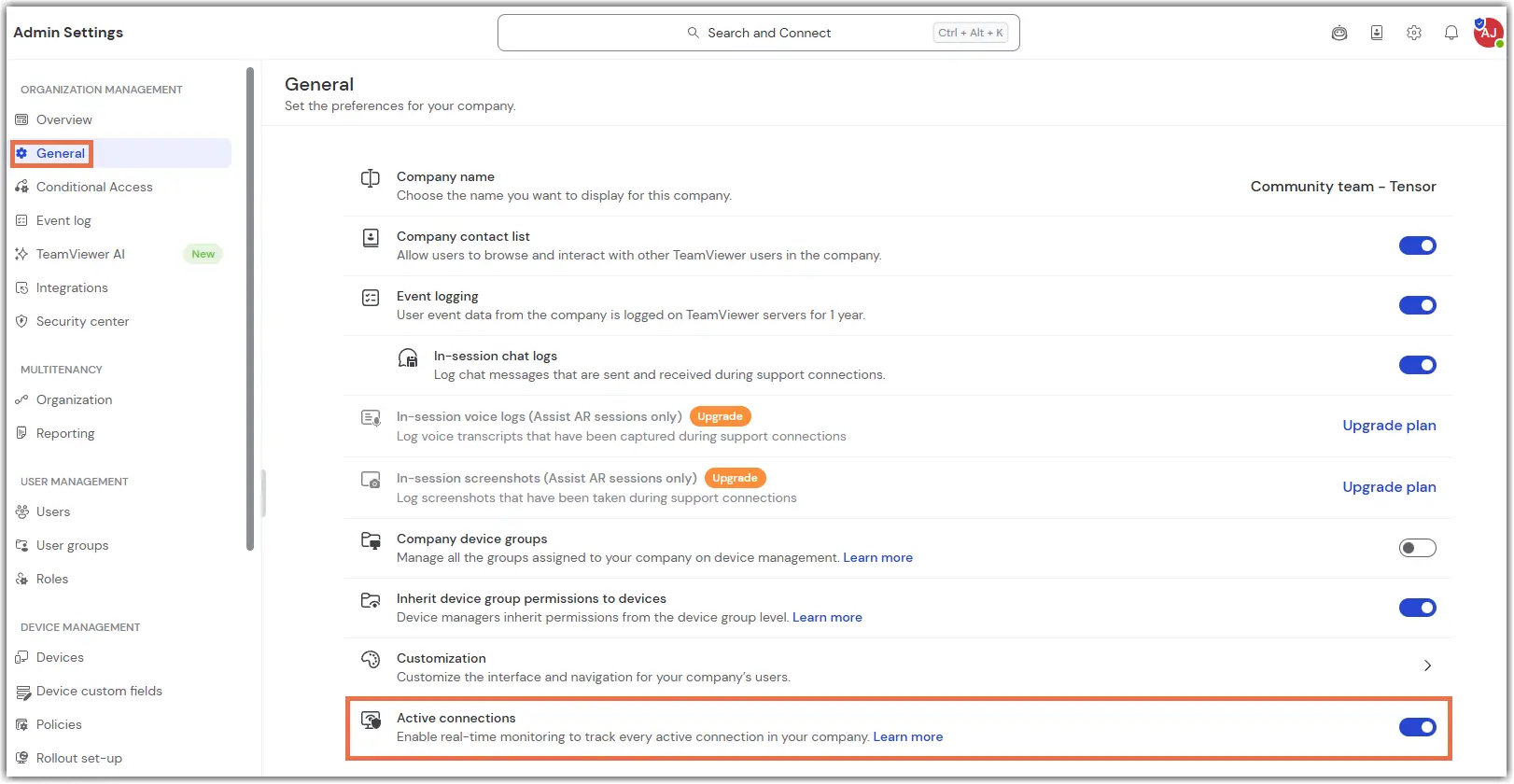Click the Rollout set-up sidebar icon

pyautogui.click(x=21, y=758)
